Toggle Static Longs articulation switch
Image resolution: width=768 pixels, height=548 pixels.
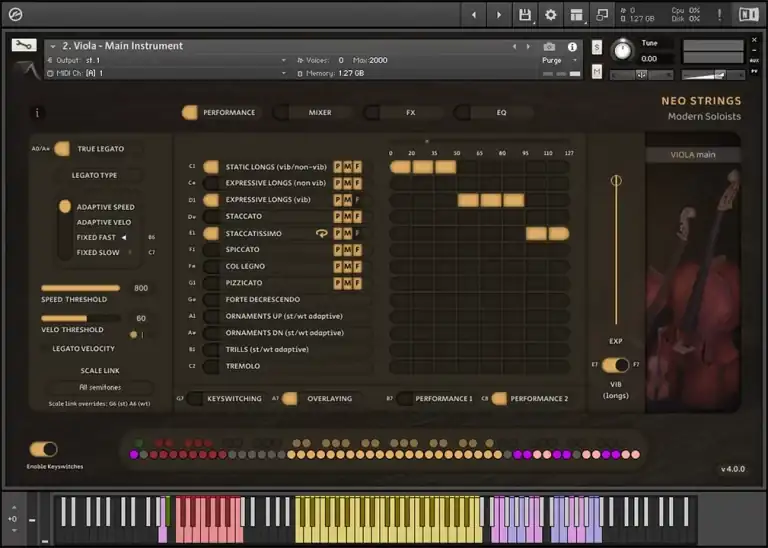click(x=211, y=167)
